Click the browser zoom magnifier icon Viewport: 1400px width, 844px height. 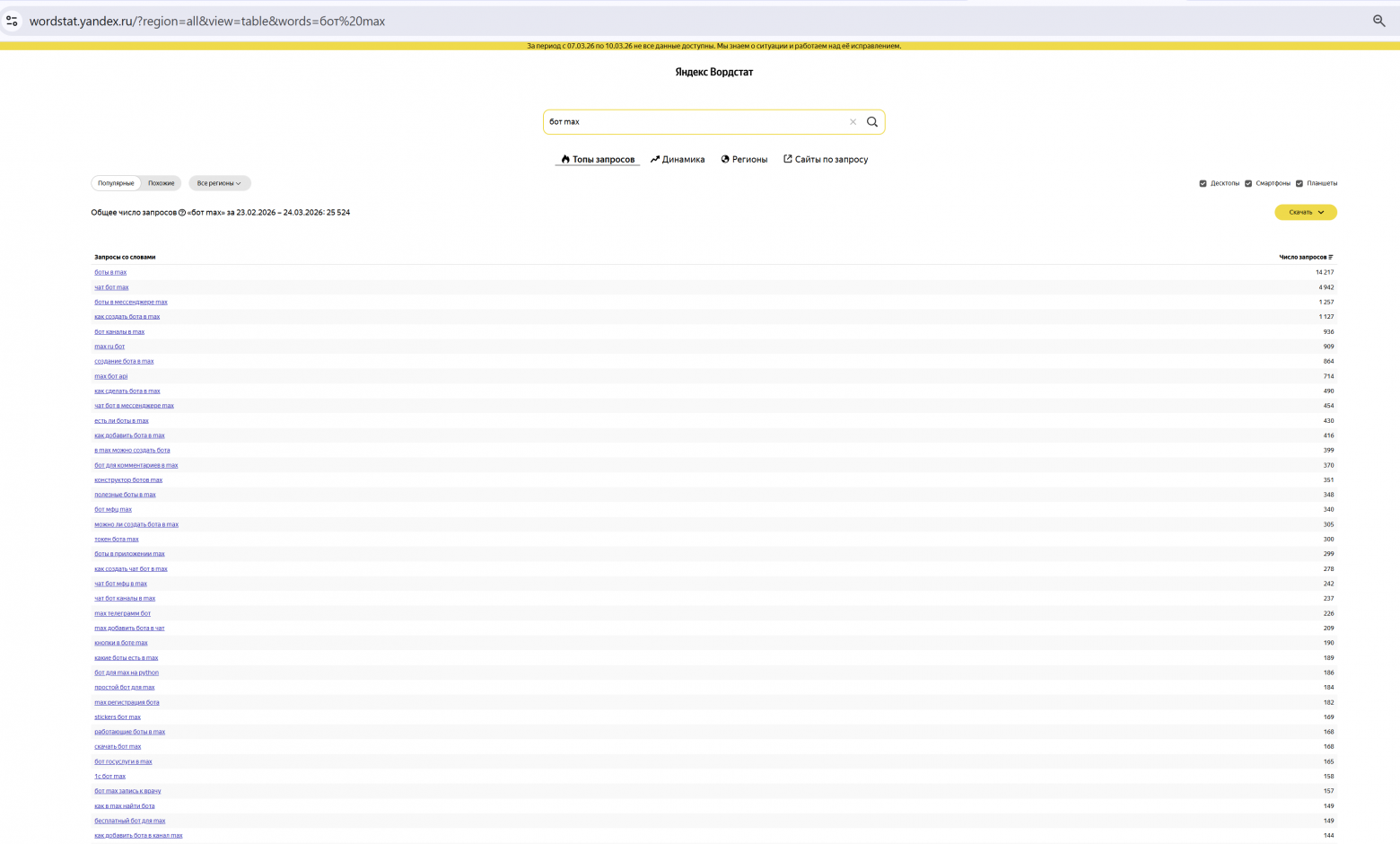click(x=1379, y=21)
